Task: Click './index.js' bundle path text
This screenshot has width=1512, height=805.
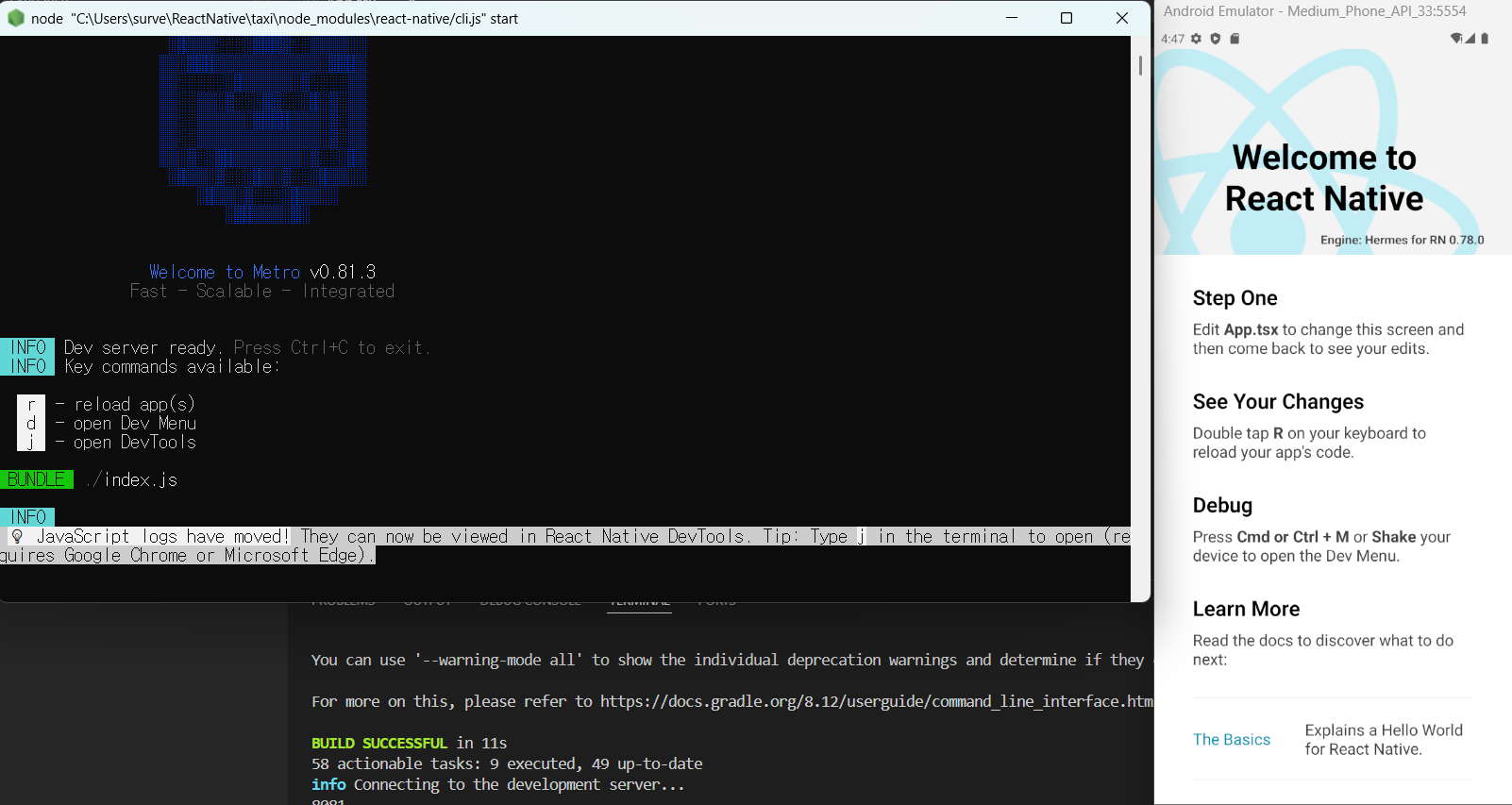Action: [x=131, y=479]
